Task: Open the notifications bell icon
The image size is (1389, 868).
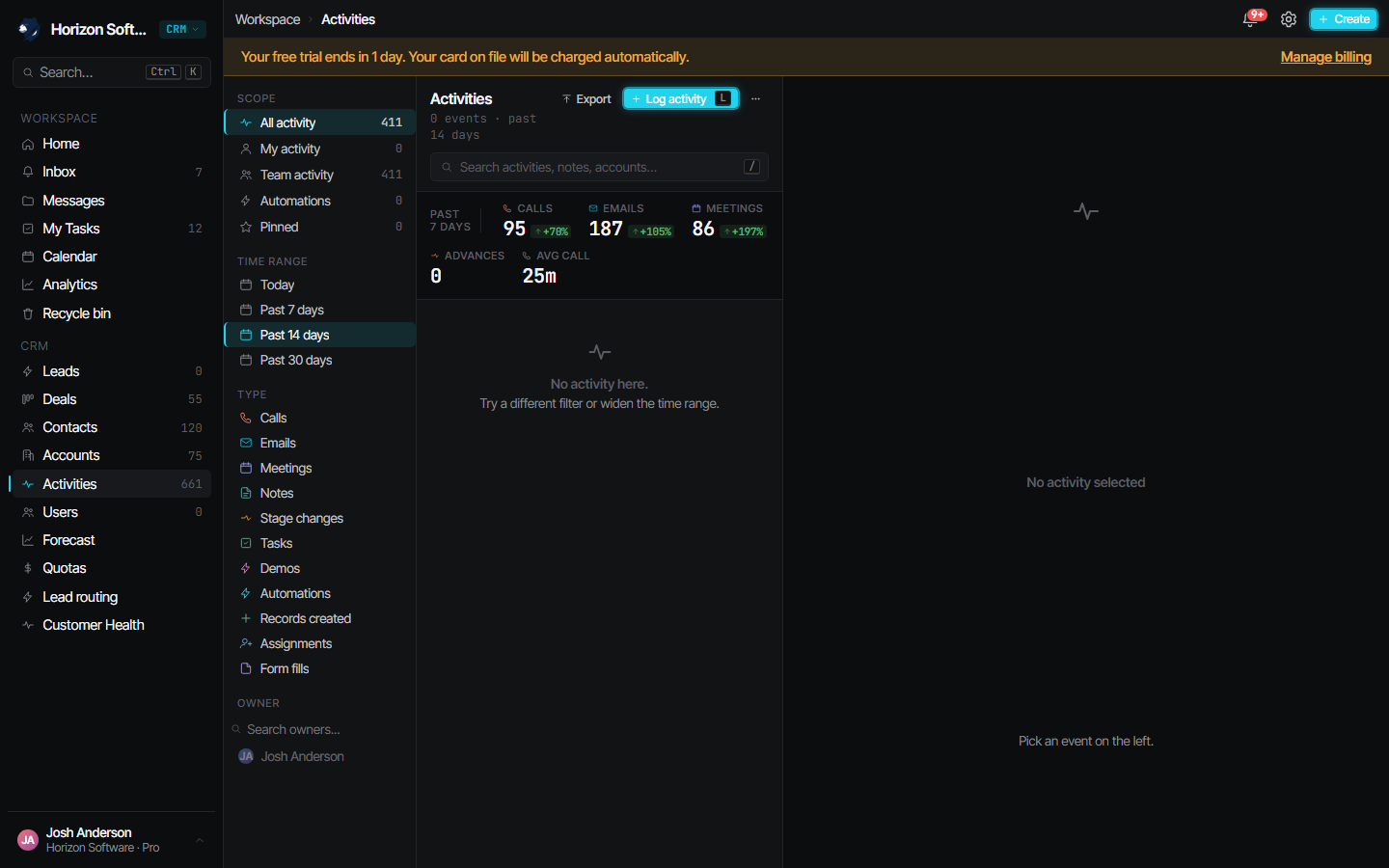Action: (1250, 19)
